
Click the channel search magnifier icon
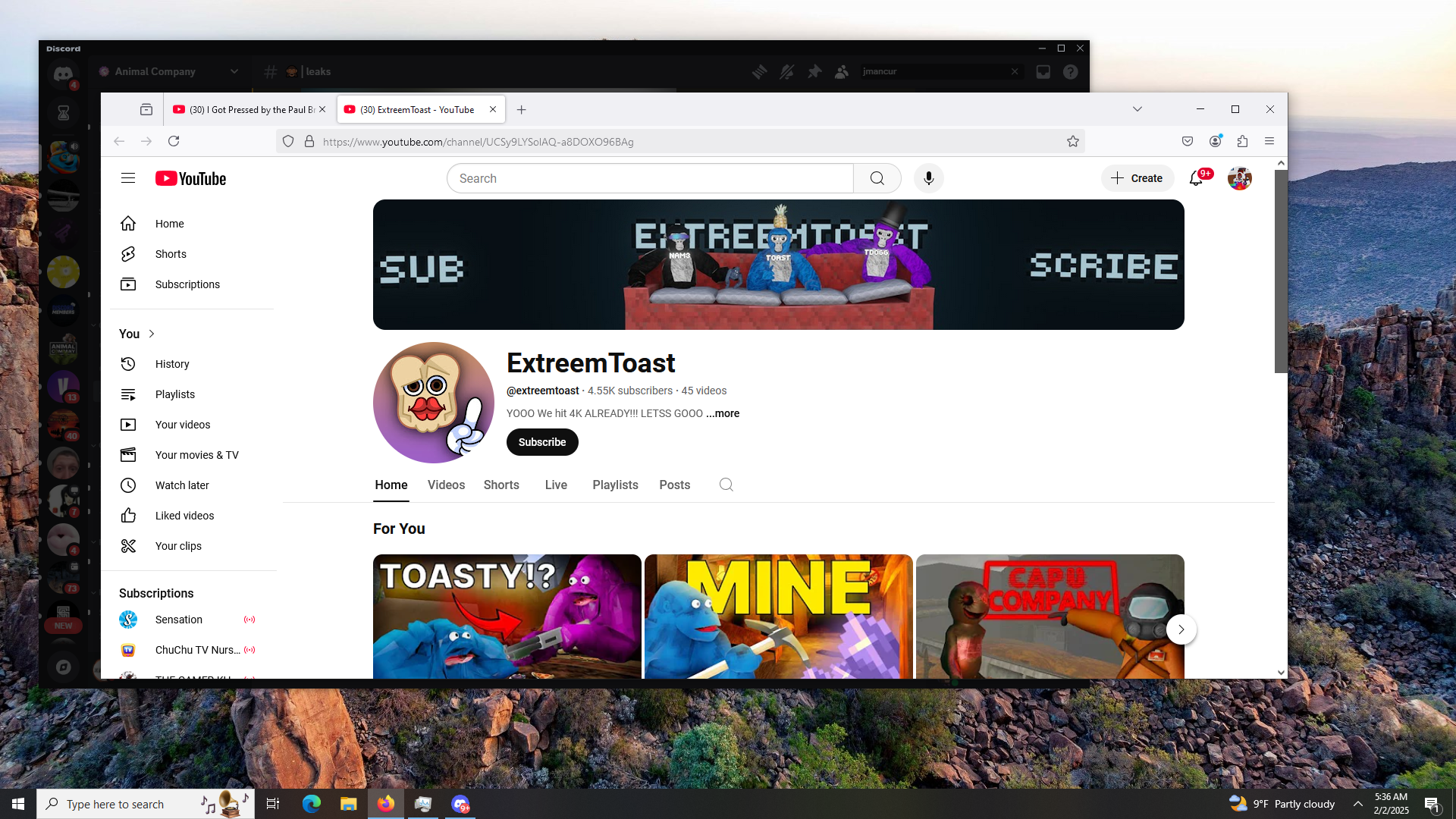(x=726, y=485)
